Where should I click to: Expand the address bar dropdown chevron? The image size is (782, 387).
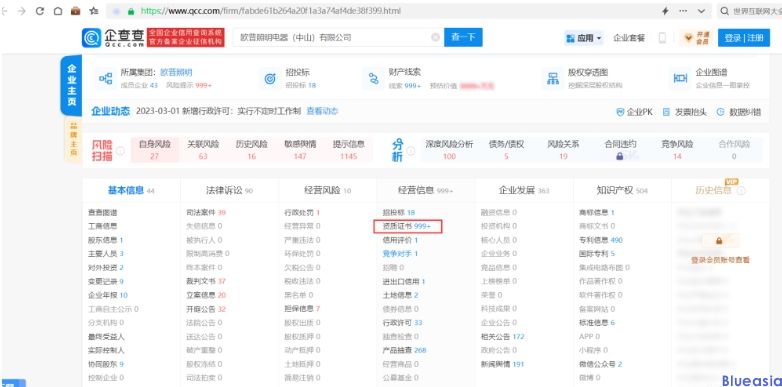(701, 11)
